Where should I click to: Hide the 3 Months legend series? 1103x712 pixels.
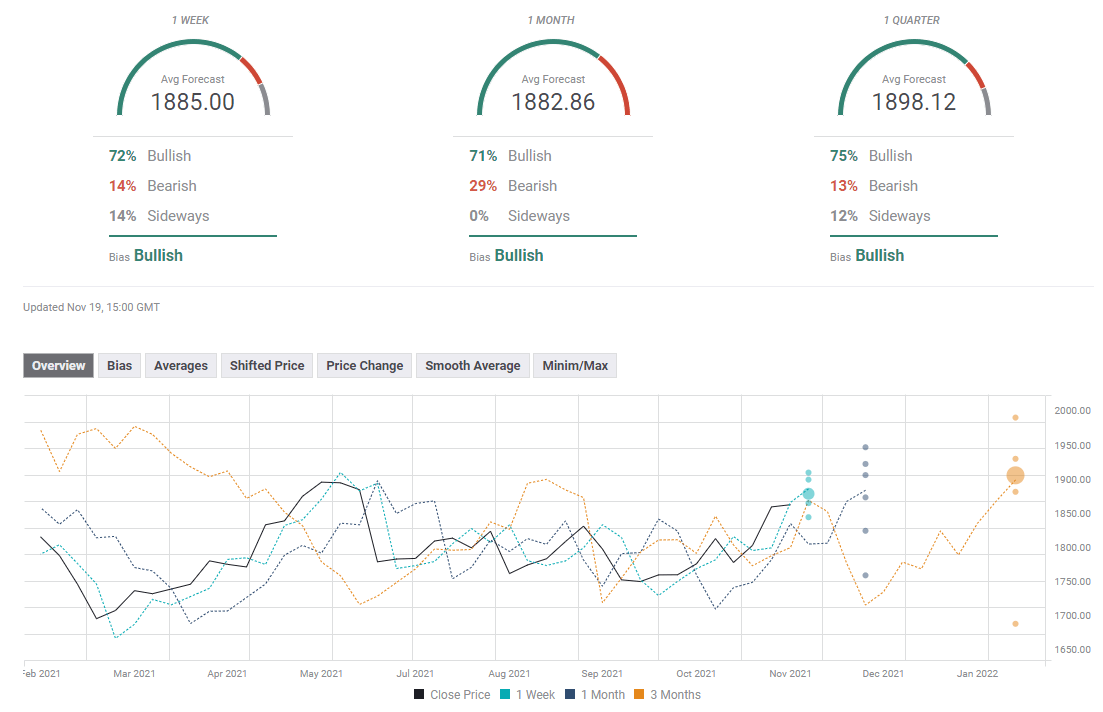(670, 695)
